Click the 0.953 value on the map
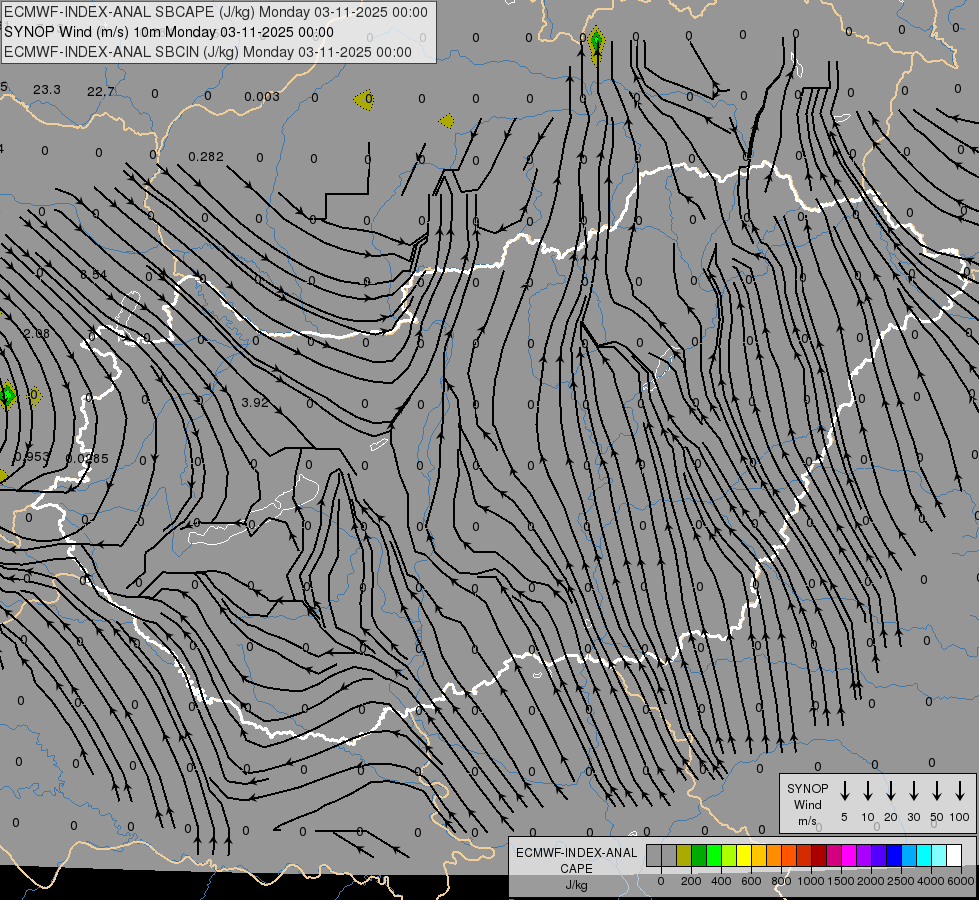 32,457
